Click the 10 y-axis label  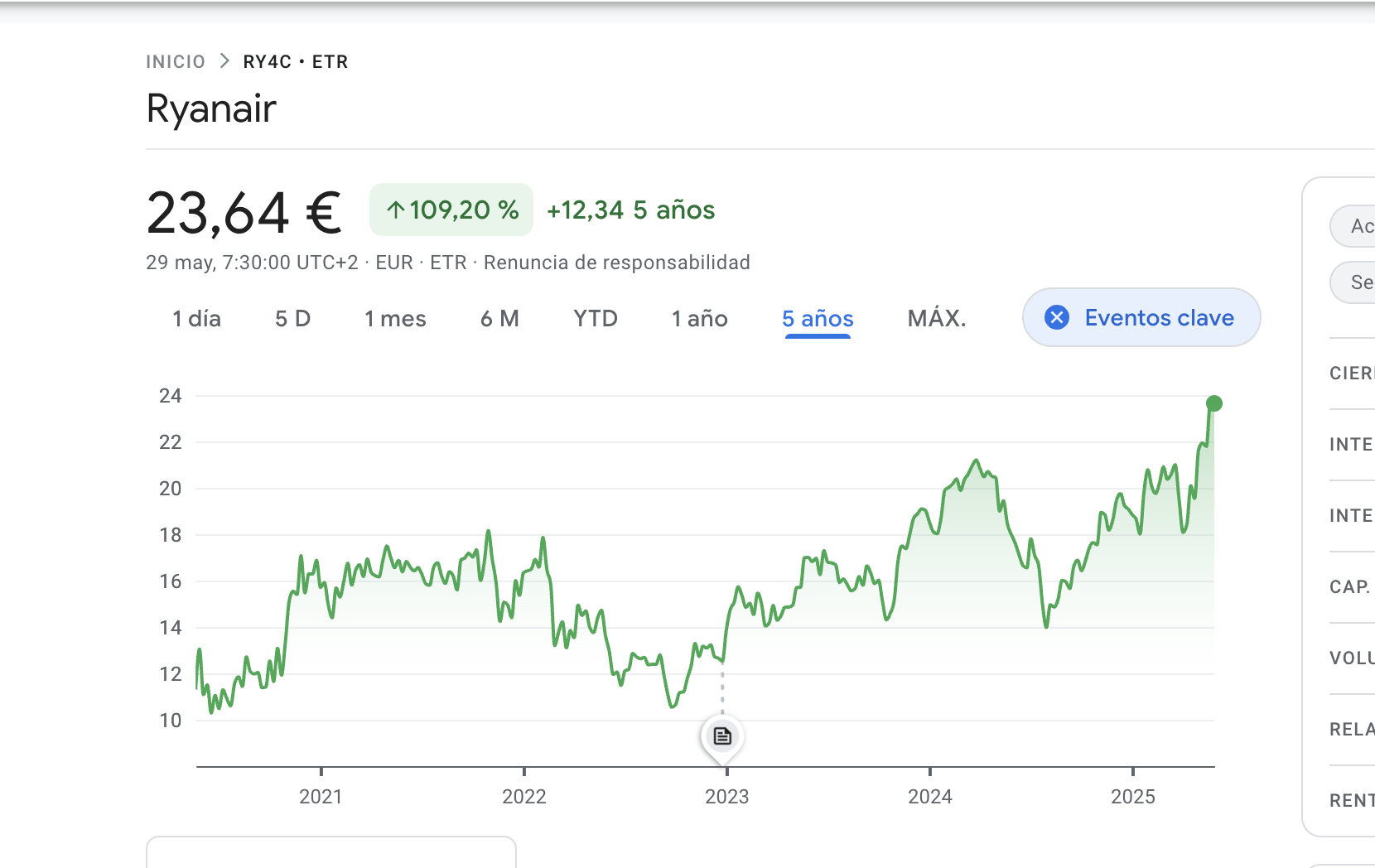point(171,721)
